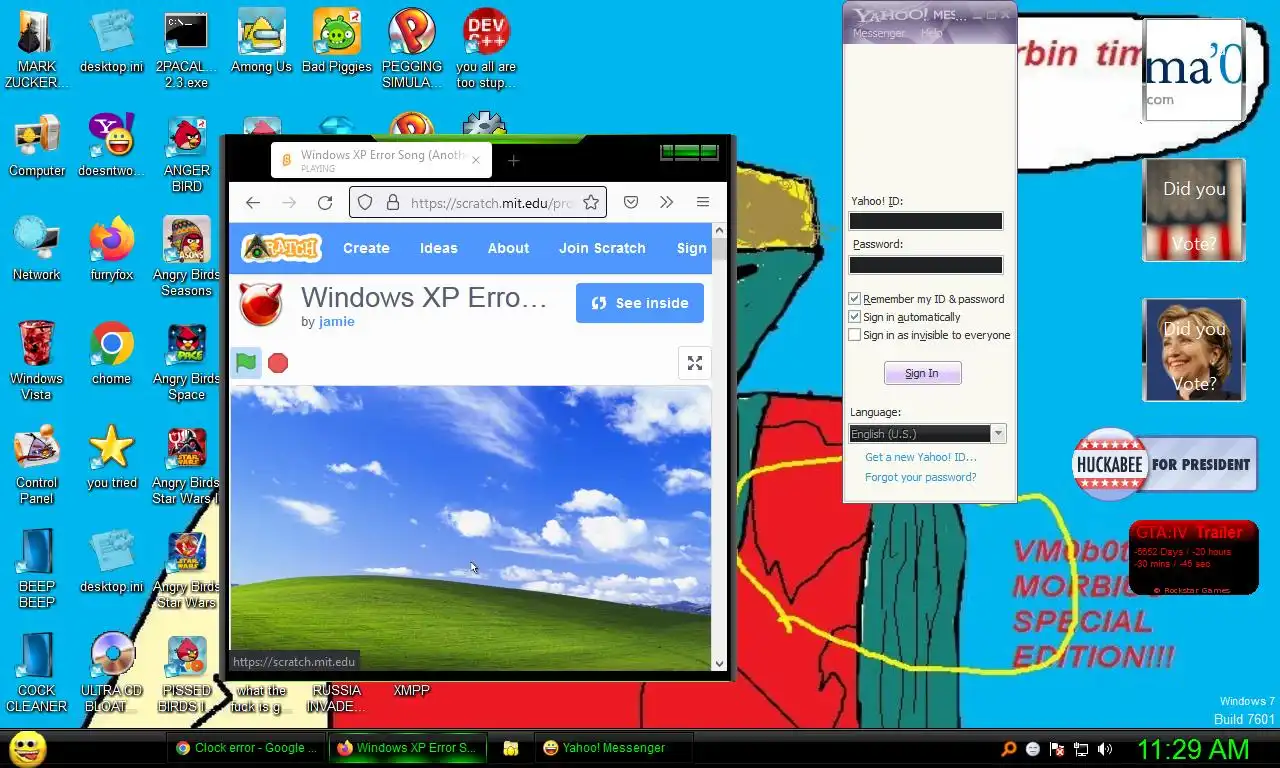Screen dimensions: 1280x768
Task: Open Create in the Scratch navigation bar
Action: coord(366,248)
